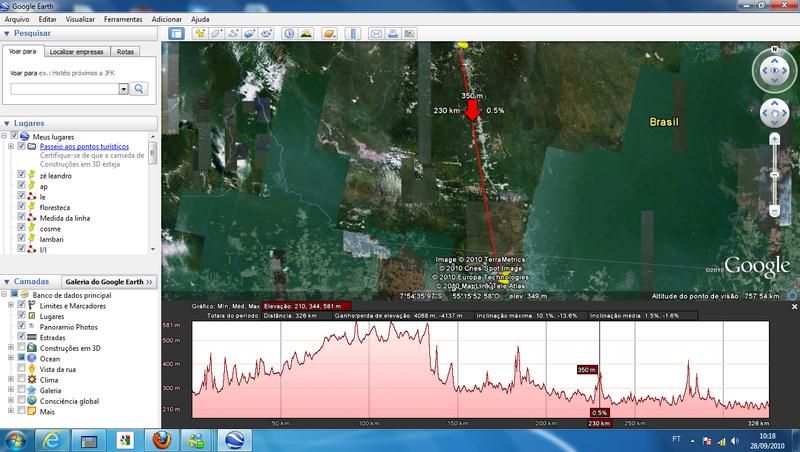Expand the Galeria layer node

pos(11,389)
